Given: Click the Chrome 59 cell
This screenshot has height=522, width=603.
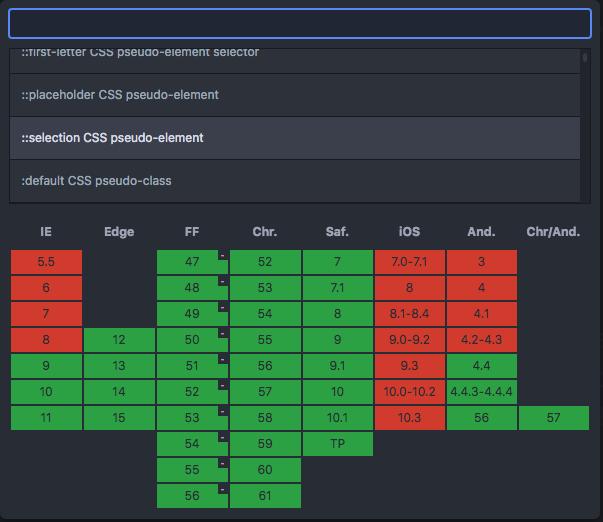Looking at the screenshot, I should pyautogui.click(x=265, y=444).
